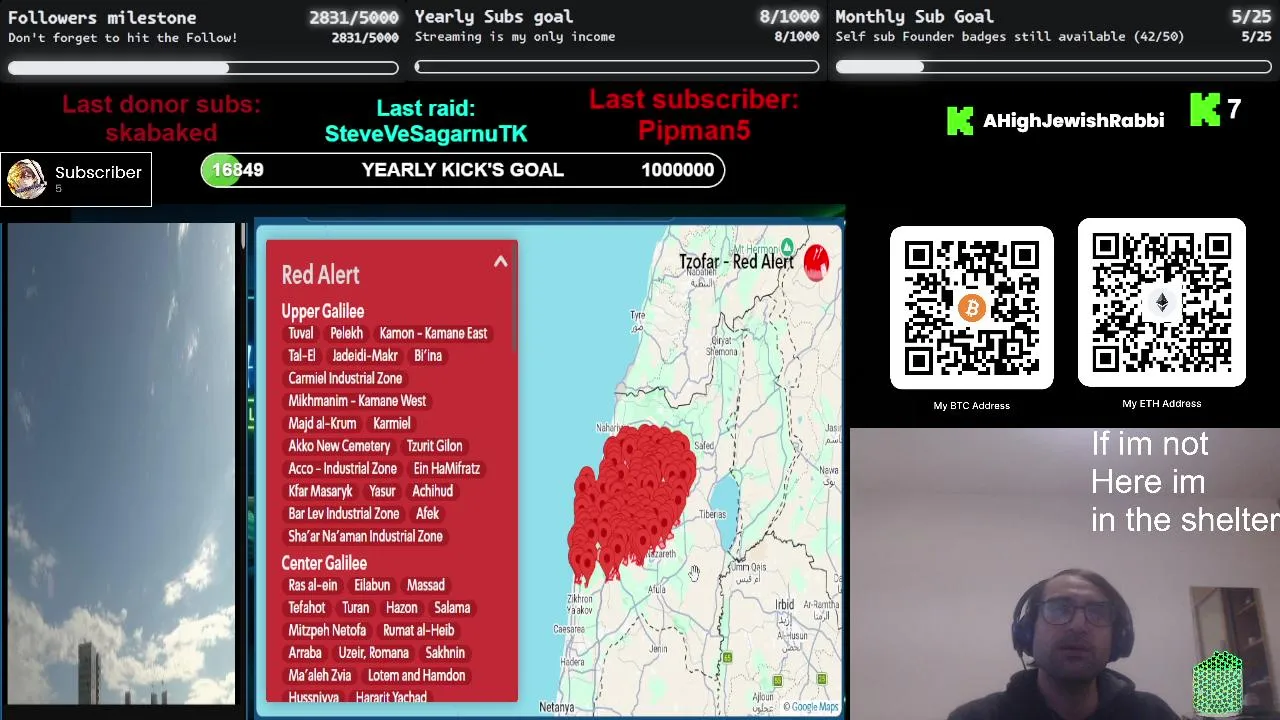Select the Yasur alert location
This screenshot has width=1280, height=720.
[x=382, y=491]
